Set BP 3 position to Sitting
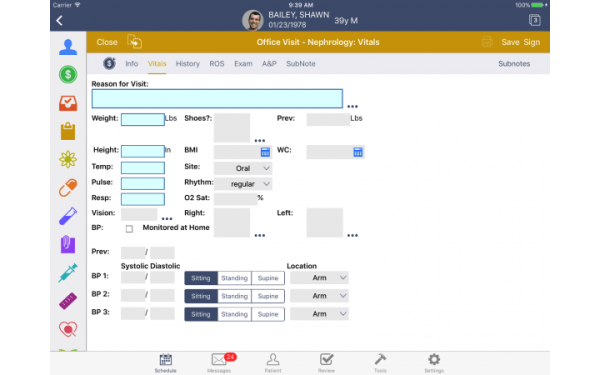 tap(201, 314)
